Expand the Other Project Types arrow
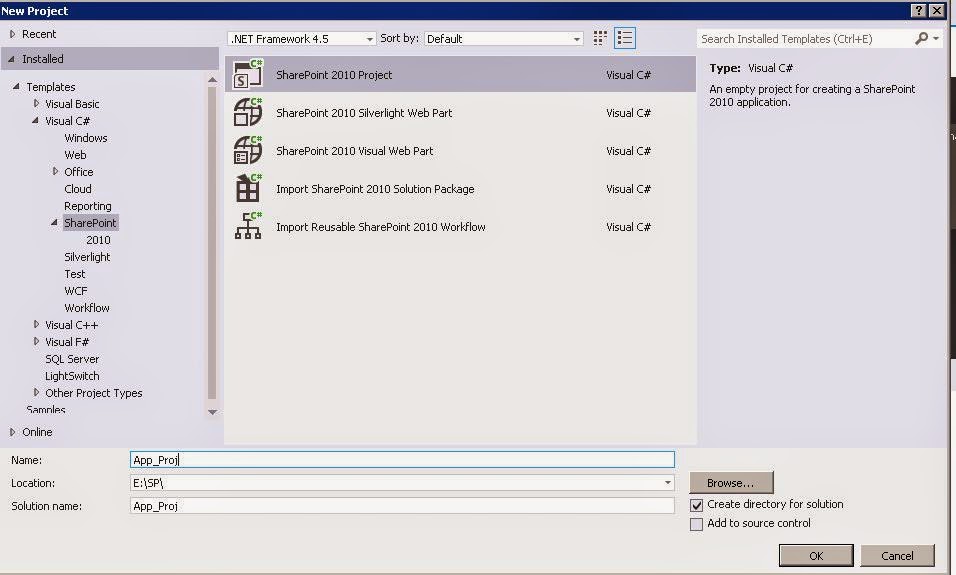Screen dimensions: 956x575 pyautogui.click(x=36, y=393)
